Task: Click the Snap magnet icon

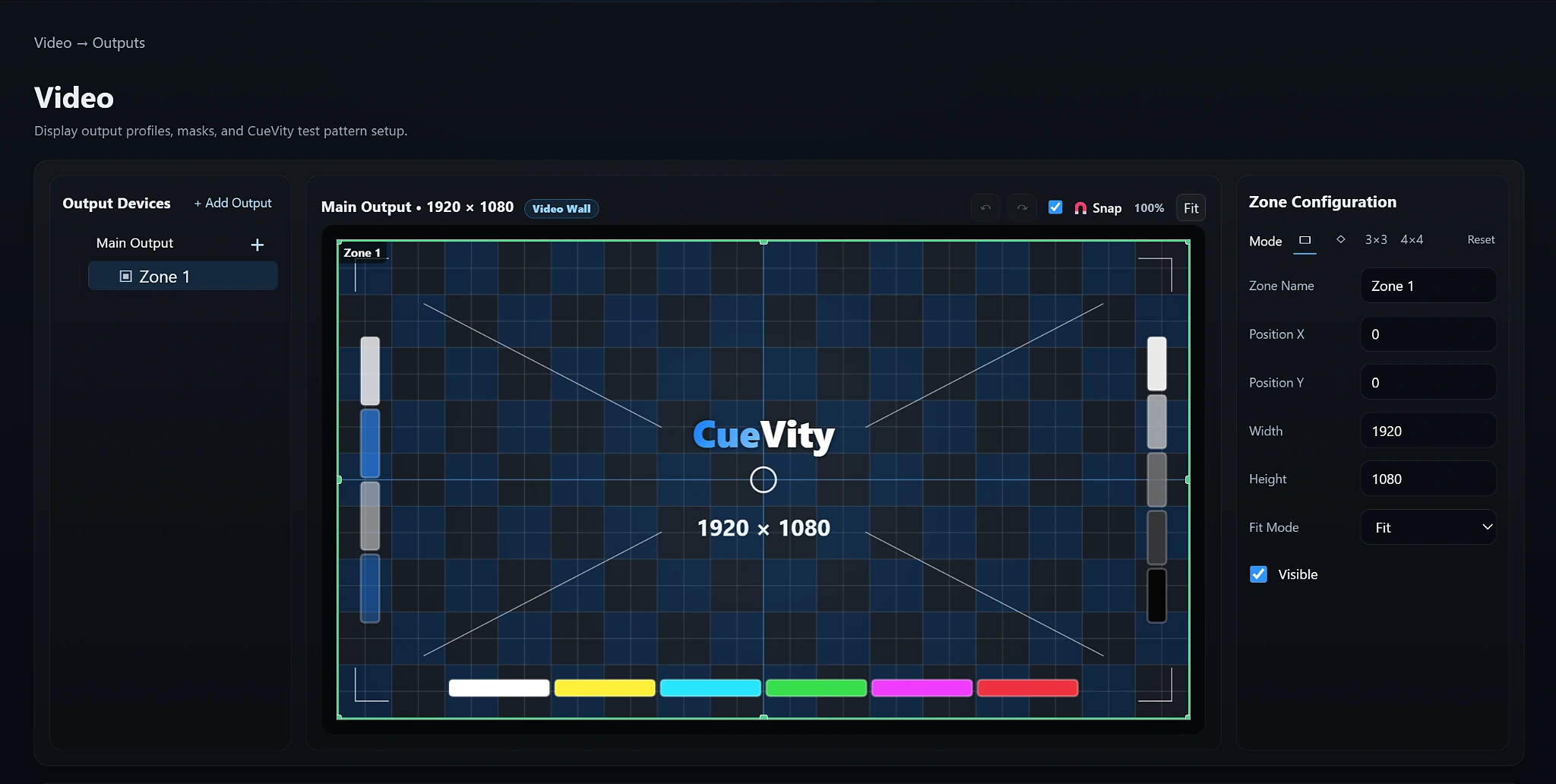Action: pos(1080,208)
